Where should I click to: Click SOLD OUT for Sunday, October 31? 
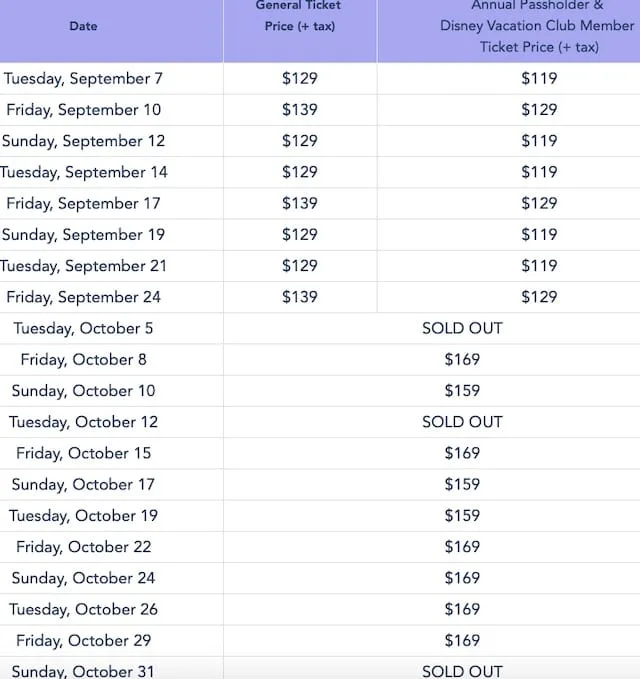tap(462, 671)
